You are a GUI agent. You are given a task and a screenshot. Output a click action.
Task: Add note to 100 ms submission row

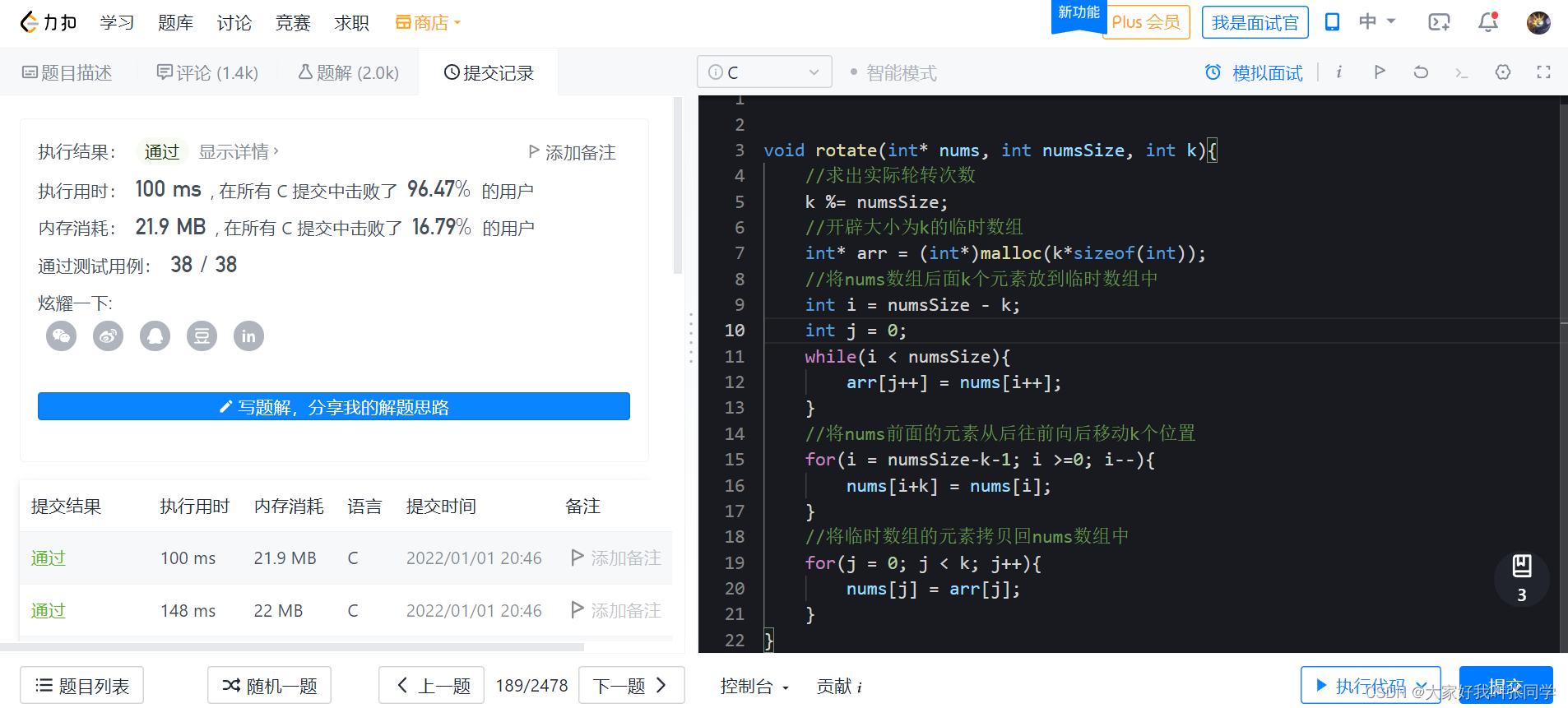pyautogui.click(x=616, y=558)
